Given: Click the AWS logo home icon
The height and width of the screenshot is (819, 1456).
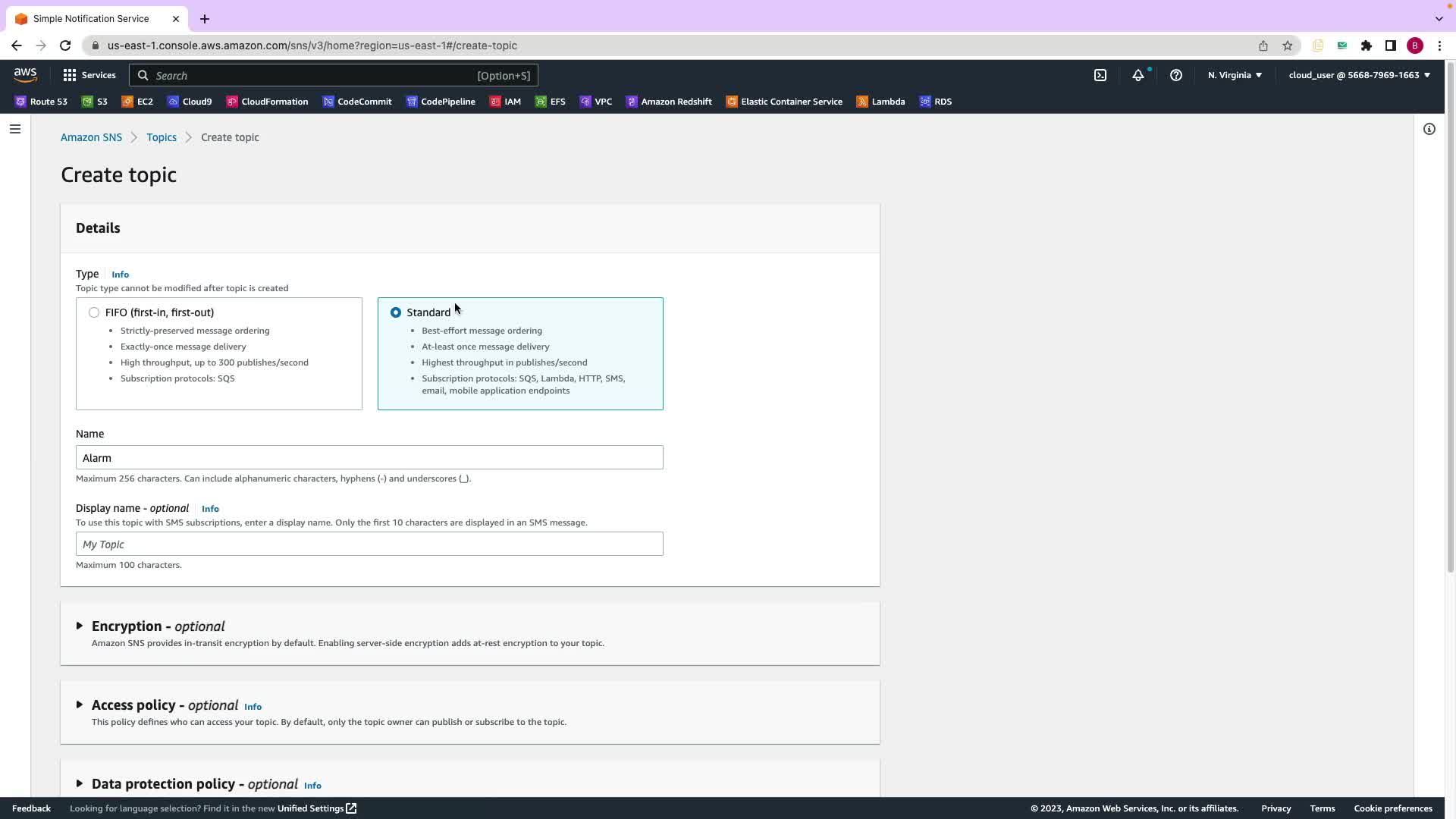Looking at the screenshot, I should point(25,74).
